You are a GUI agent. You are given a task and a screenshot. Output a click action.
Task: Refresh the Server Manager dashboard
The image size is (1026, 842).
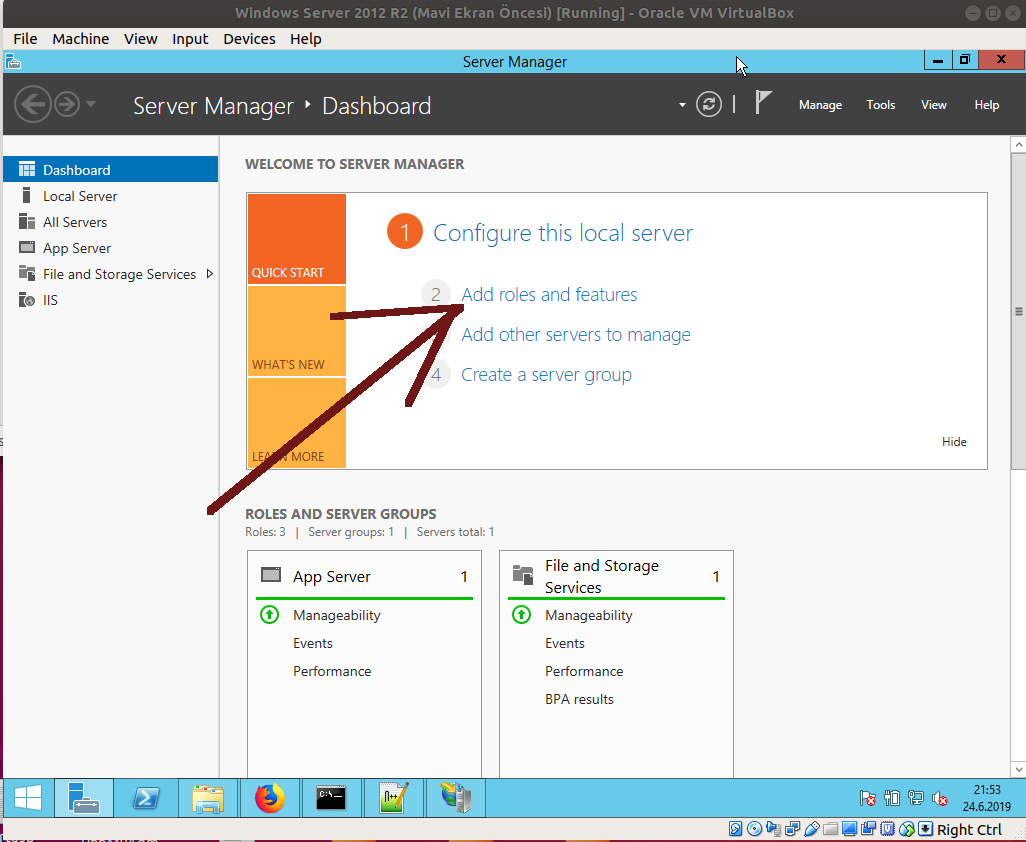click(709, 104)
